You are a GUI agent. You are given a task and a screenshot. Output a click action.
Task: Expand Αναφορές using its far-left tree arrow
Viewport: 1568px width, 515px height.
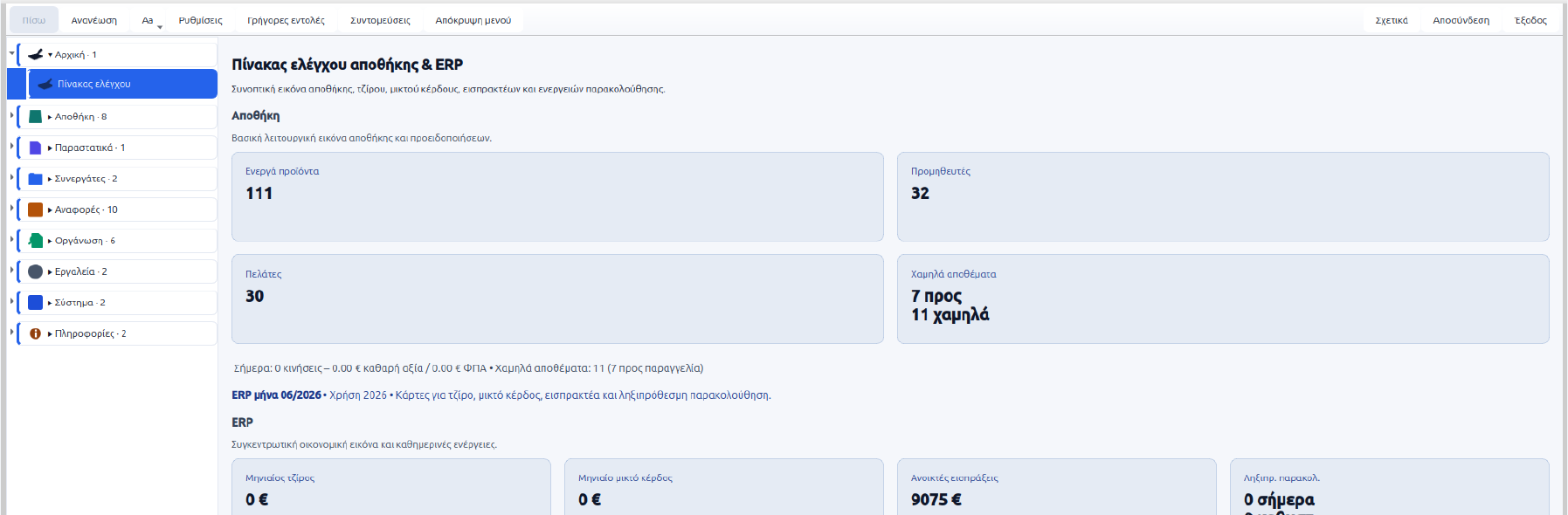point(11,209)
